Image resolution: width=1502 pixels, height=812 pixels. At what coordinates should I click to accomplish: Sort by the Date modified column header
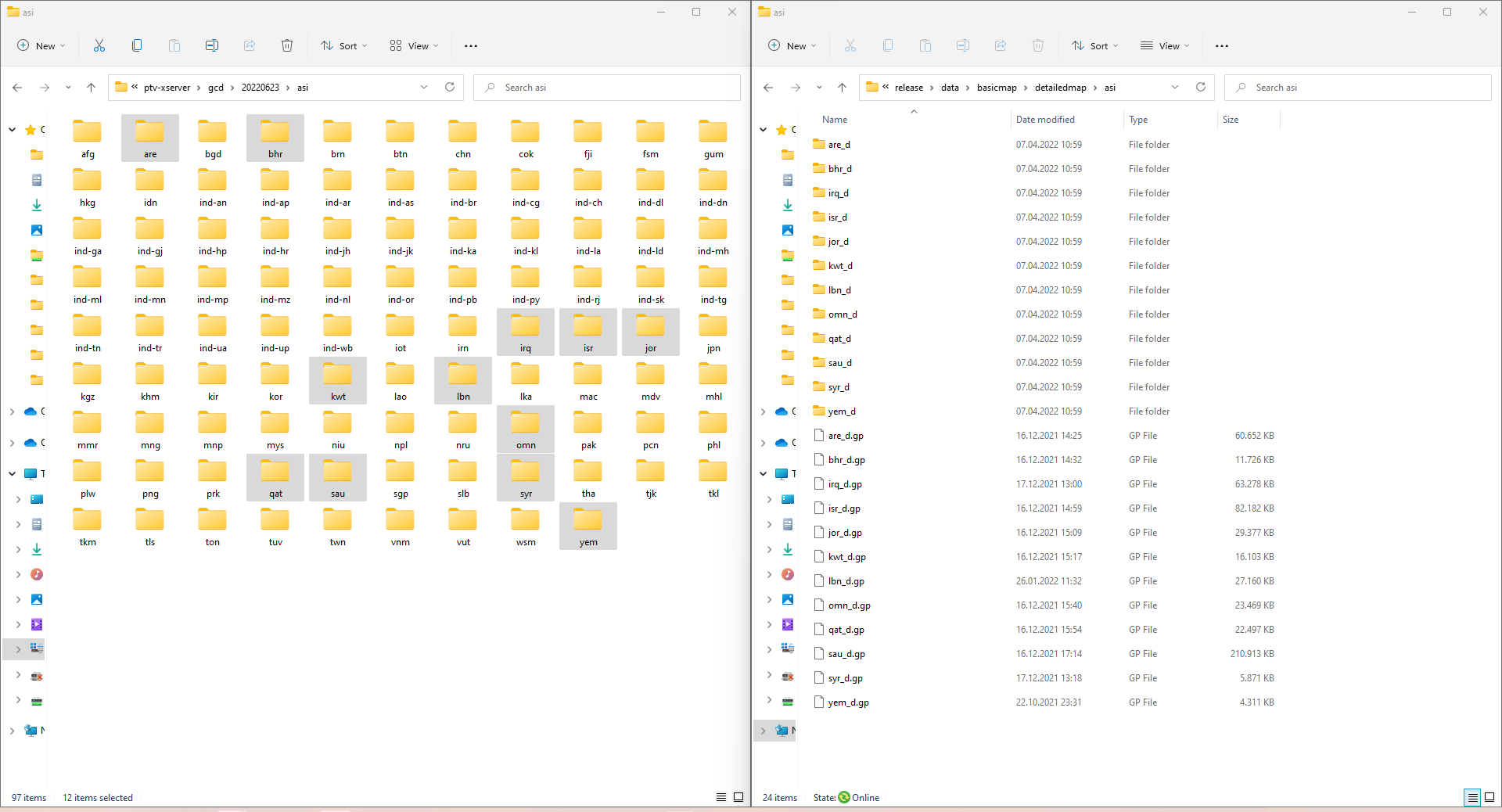pos(1045,120)
